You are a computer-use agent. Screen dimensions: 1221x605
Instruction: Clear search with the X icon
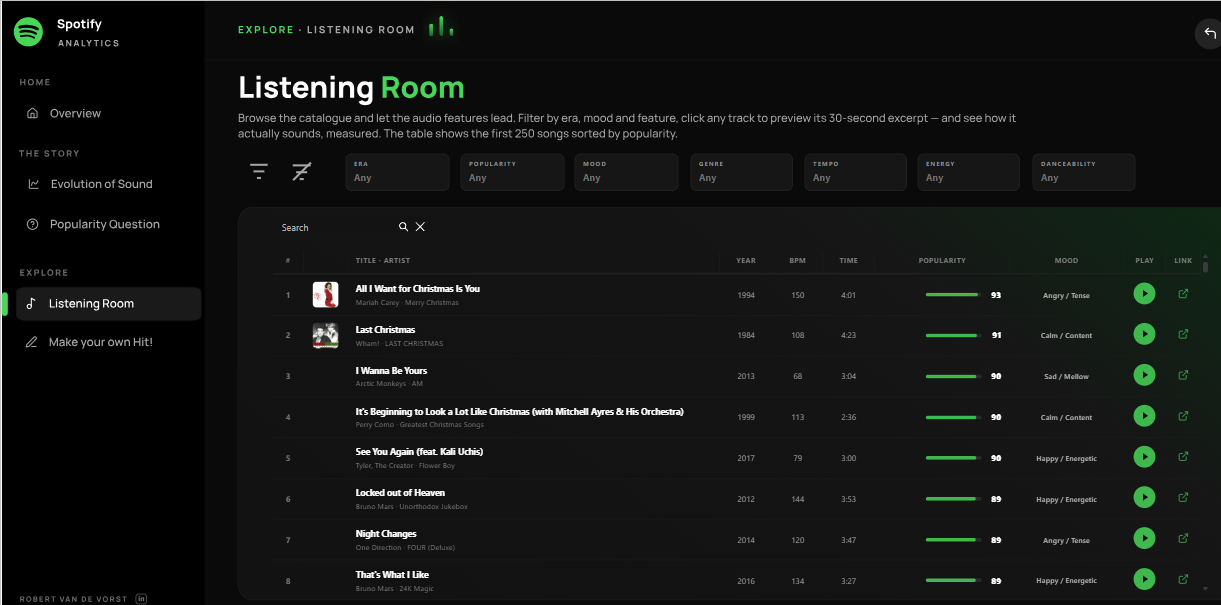(x=420, y=227)
